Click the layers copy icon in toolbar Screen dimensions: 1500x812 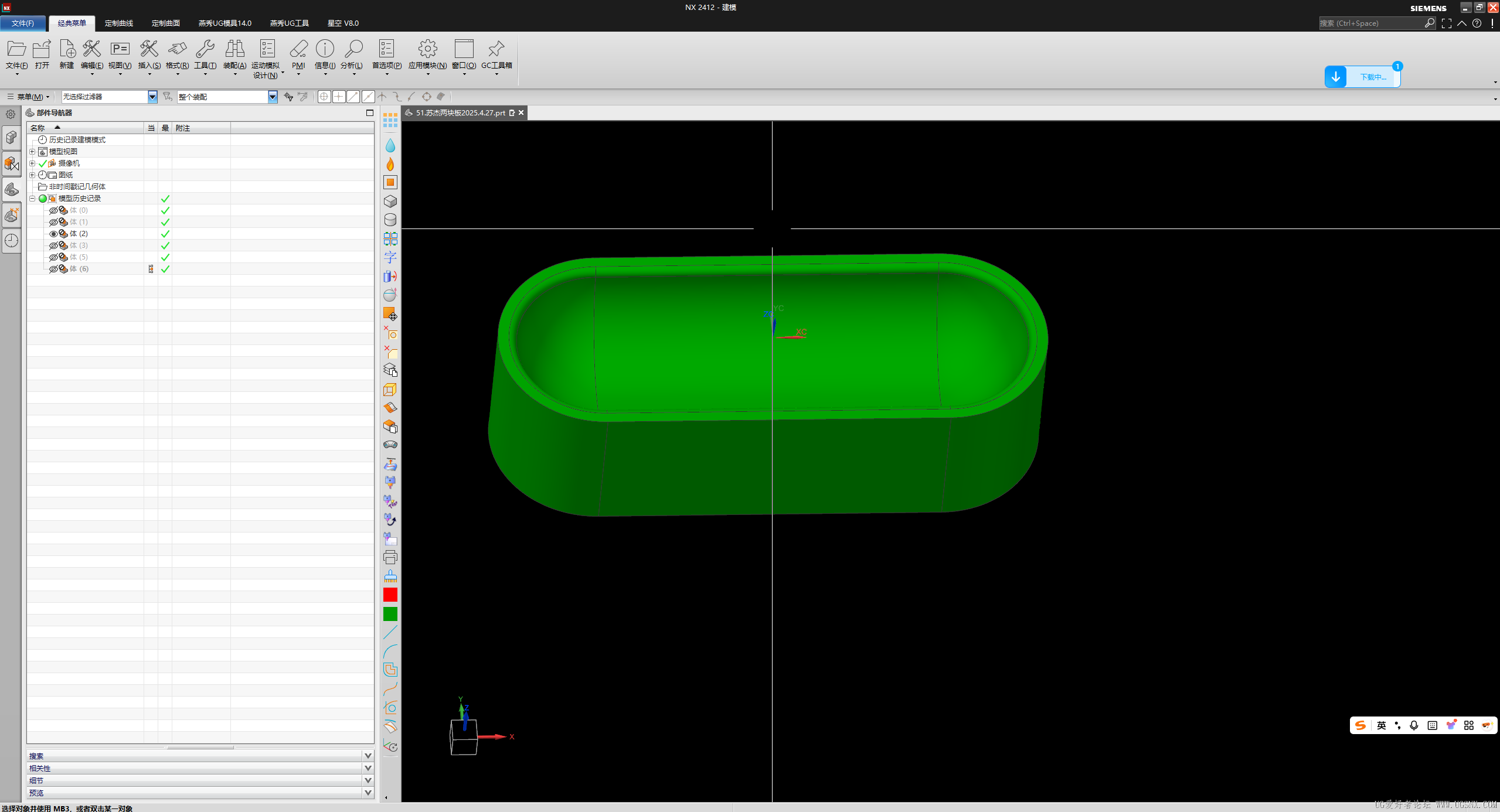pos(390,370)
